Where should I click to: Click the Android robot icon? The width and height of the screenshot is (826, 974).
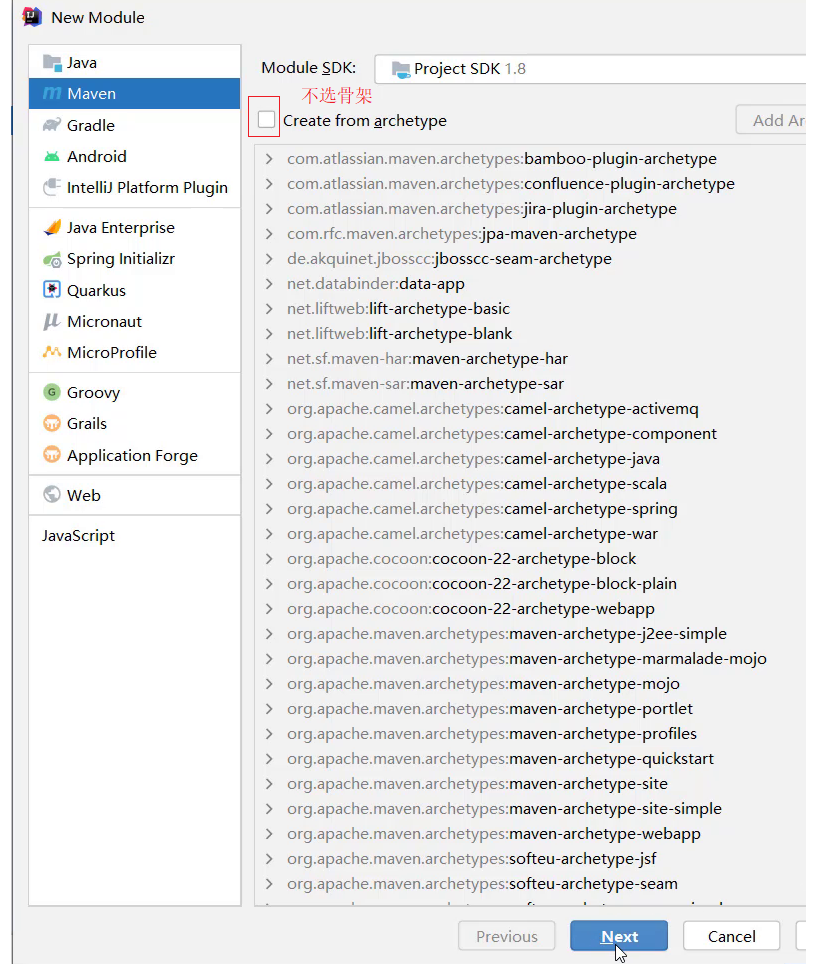tap(52, 157)
